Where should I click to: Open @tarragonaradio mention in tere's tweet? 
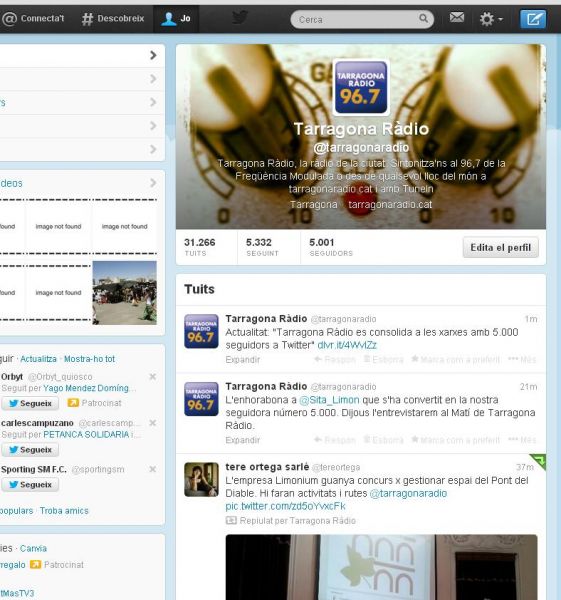click(408, 493)
